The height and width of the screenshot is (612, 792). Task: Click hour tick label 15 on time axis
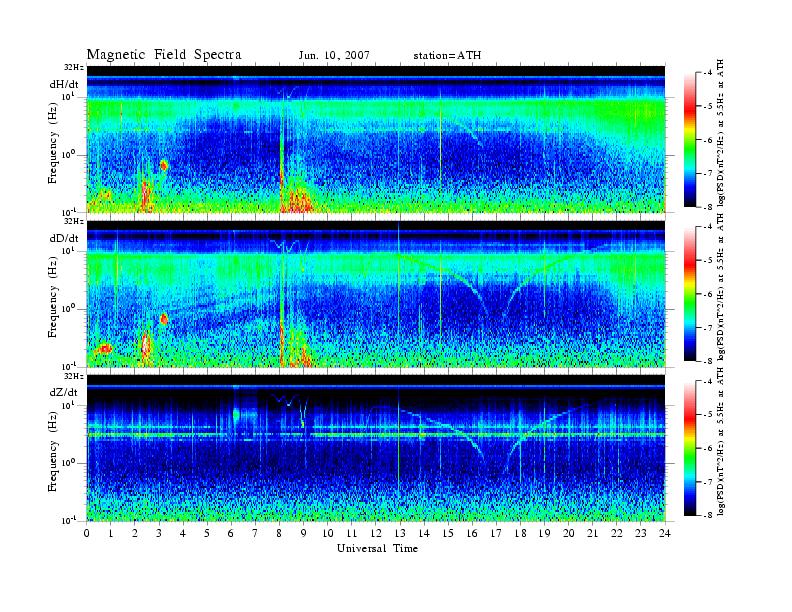point(448,533)
